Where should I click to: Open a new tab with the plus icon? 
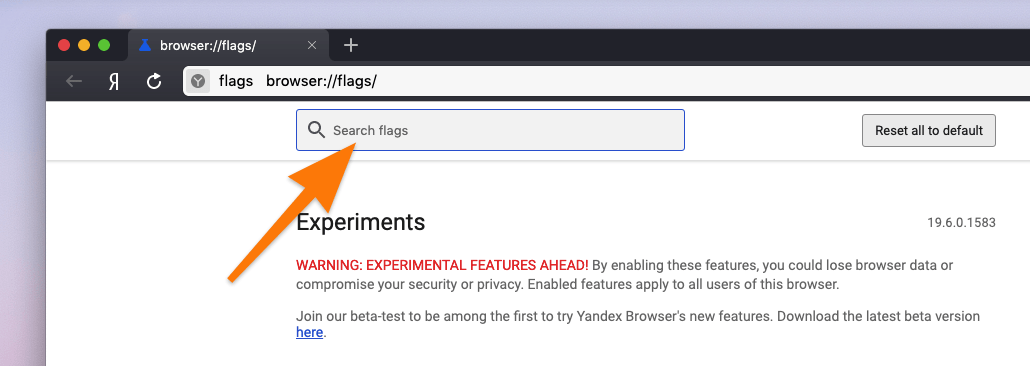[351, 45]
